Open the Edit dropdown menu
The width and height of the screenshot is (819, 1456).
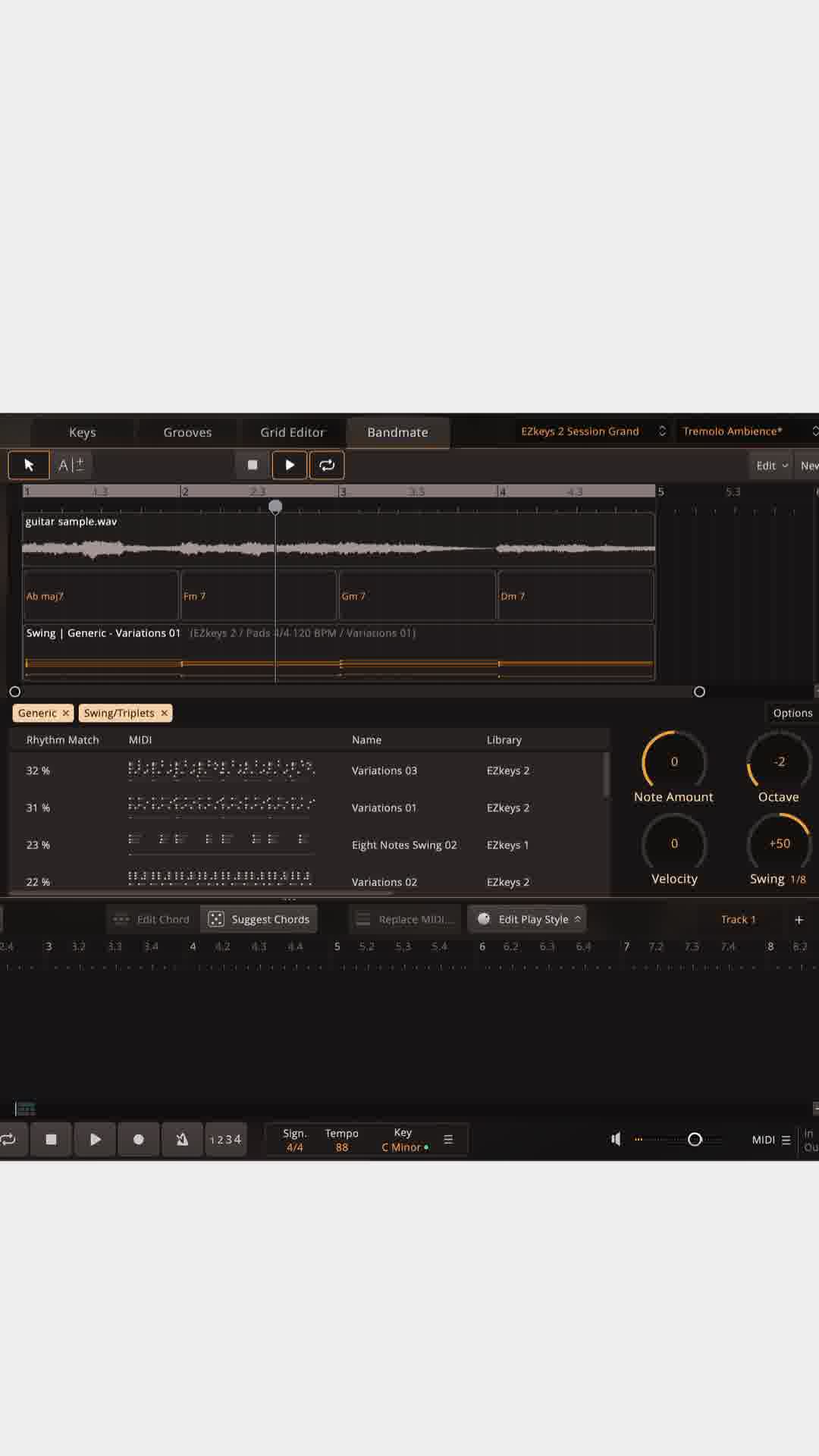tap(772, 466)
